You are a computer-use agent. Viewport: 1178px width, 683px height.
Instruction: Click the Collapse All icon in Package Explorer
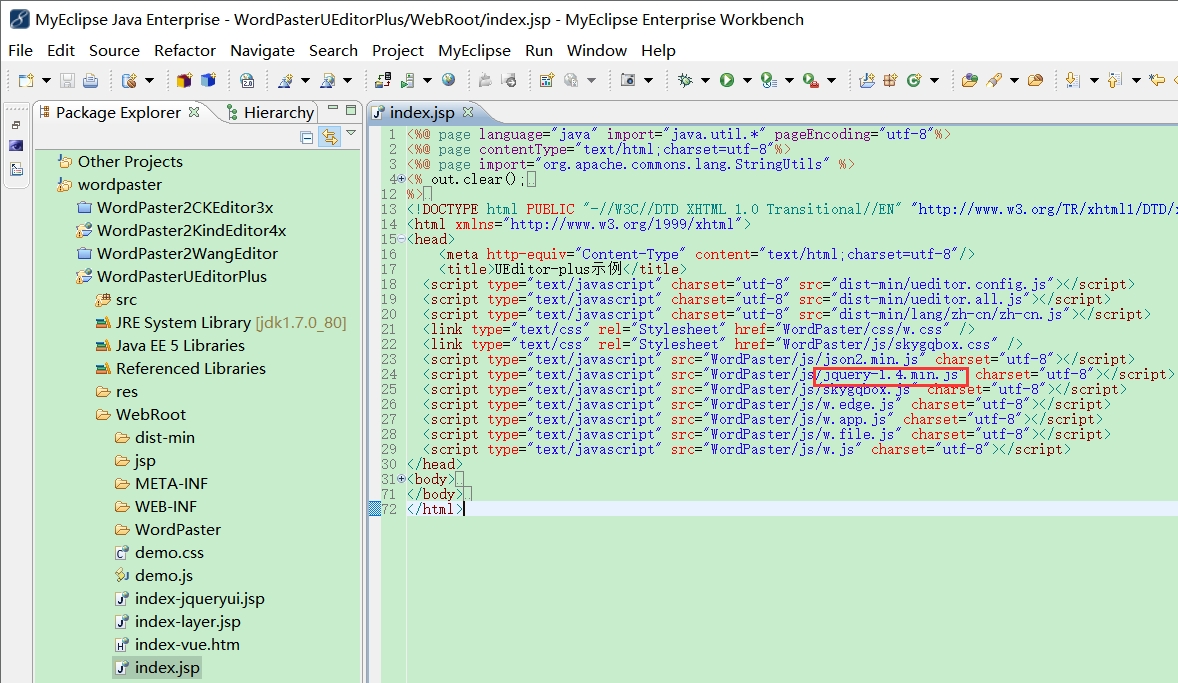click(307, 137)
